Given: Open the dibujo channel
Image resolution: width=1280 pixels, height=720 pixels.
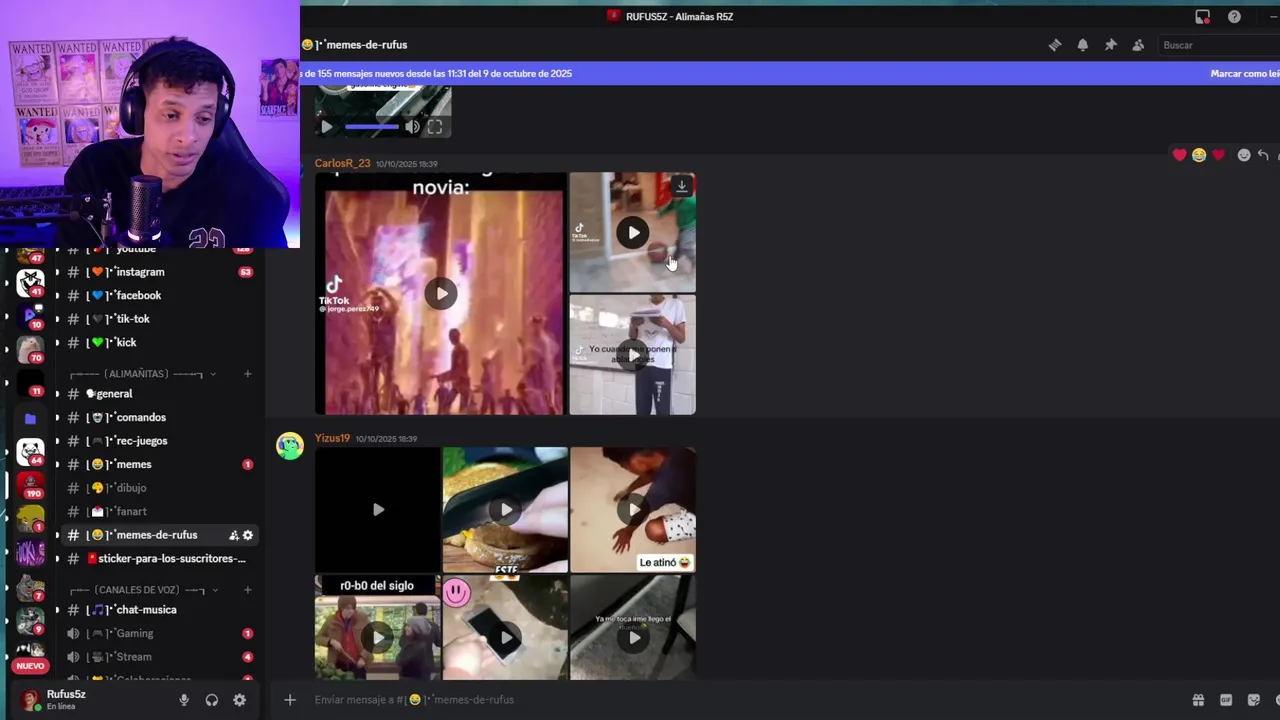Looking at the screenshot, I should point(160,488).
